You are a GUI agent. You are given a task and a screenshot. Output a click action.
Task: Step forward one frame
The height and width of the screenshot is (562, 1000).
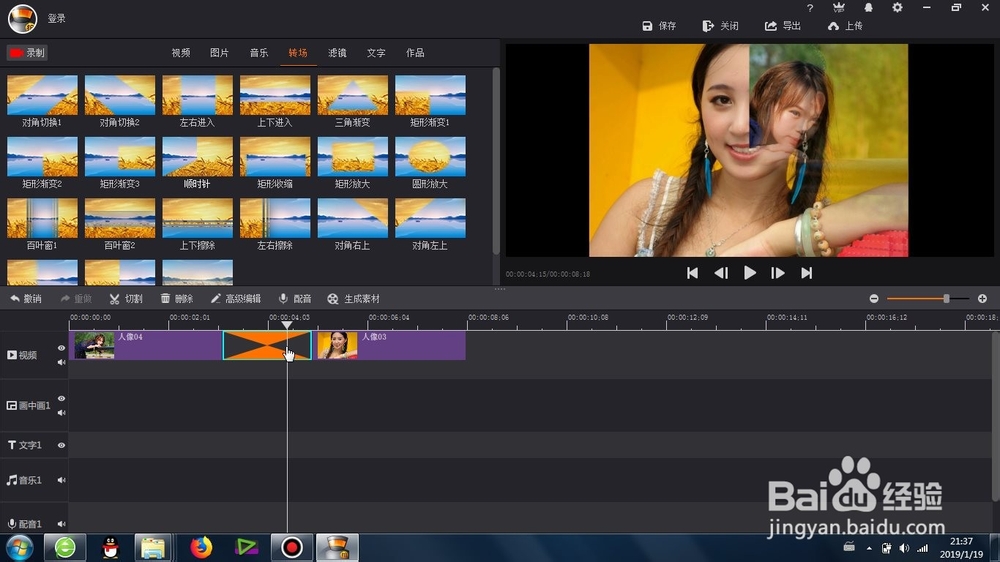click(x=777, y=273)
